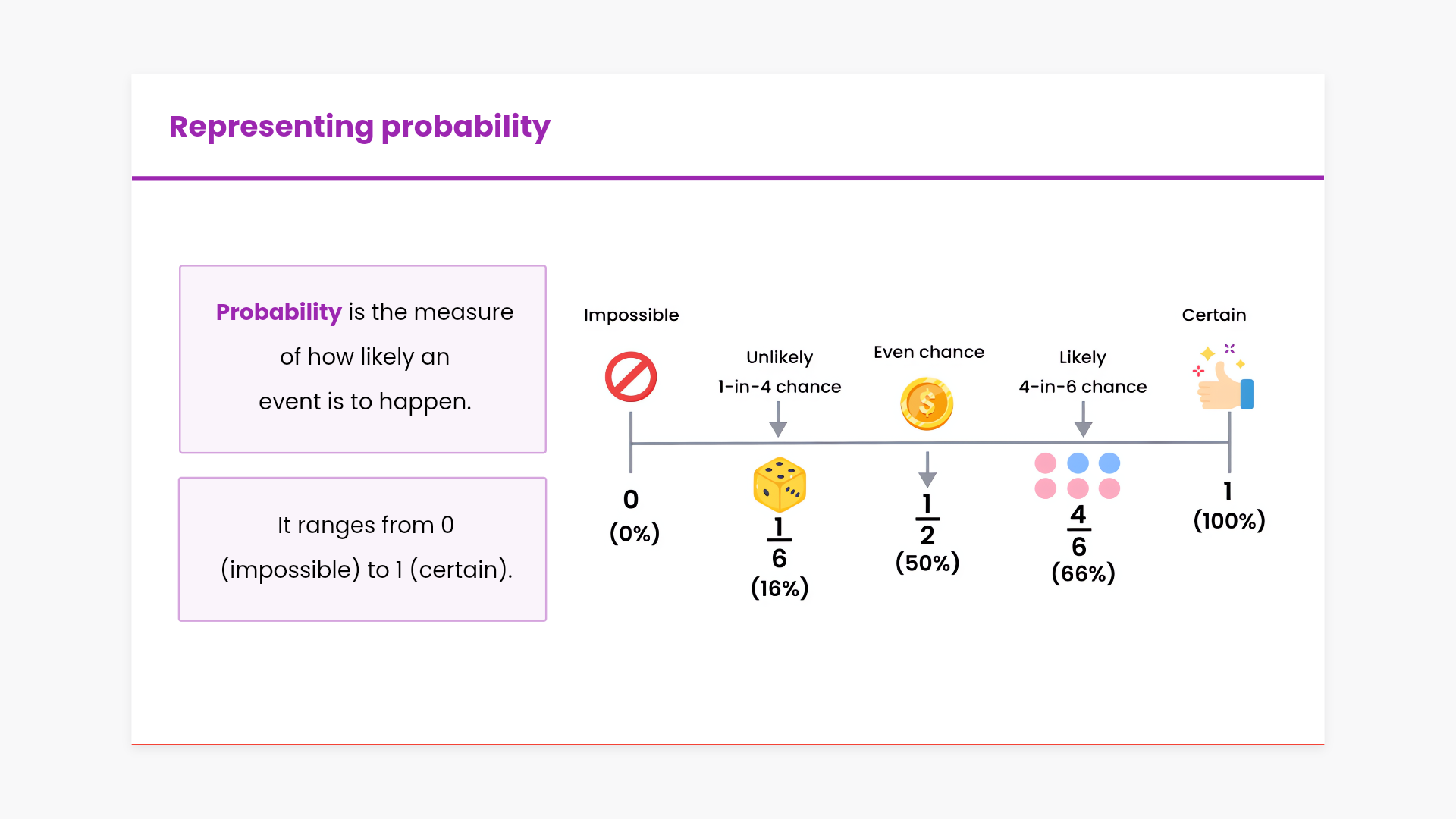The image size is (1456, 819).
Task: Click the thumbs up icon
Action: pos(1224,381)
